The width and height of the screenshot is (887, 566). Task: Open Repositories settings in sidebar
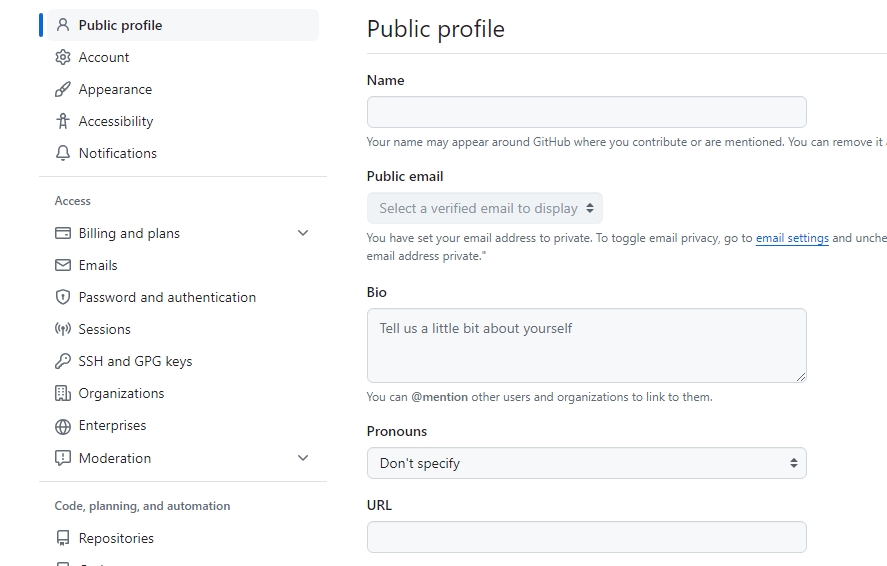116,538
